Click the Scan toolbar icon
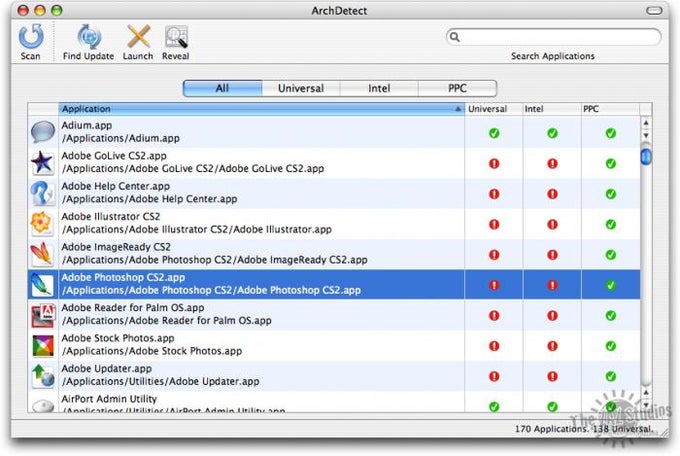Screen dimensions: 680x456 [31, 36]
